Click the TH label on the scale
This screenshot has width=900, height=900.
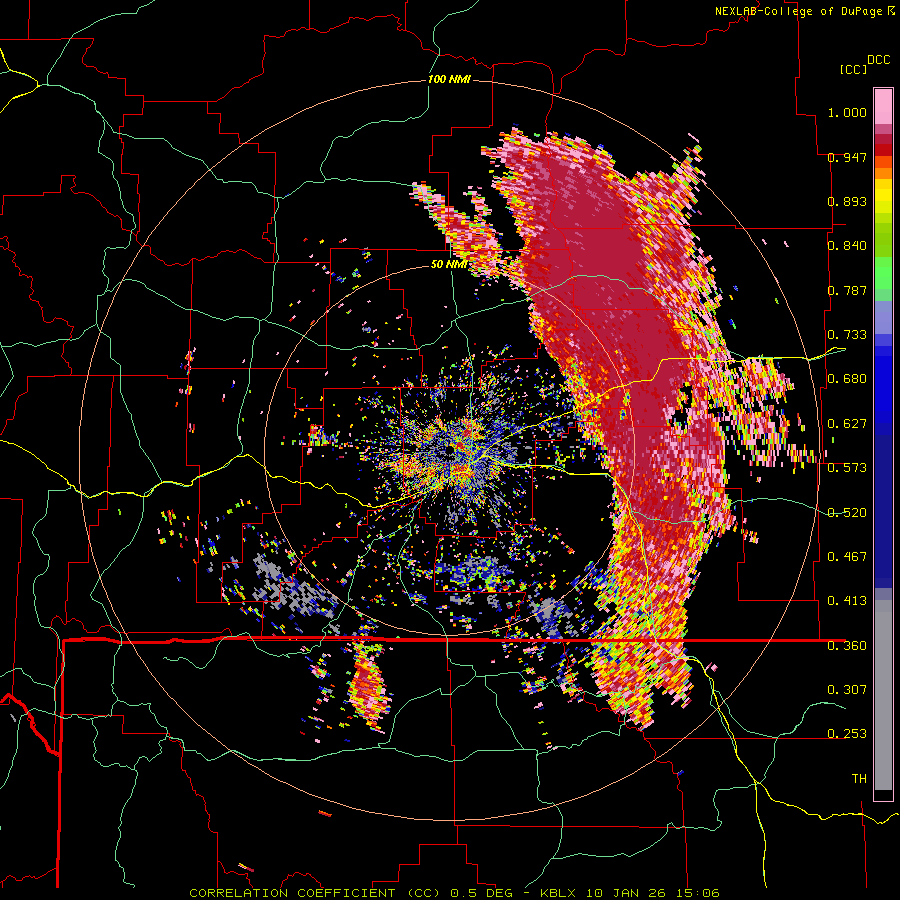tap(859, 779)
